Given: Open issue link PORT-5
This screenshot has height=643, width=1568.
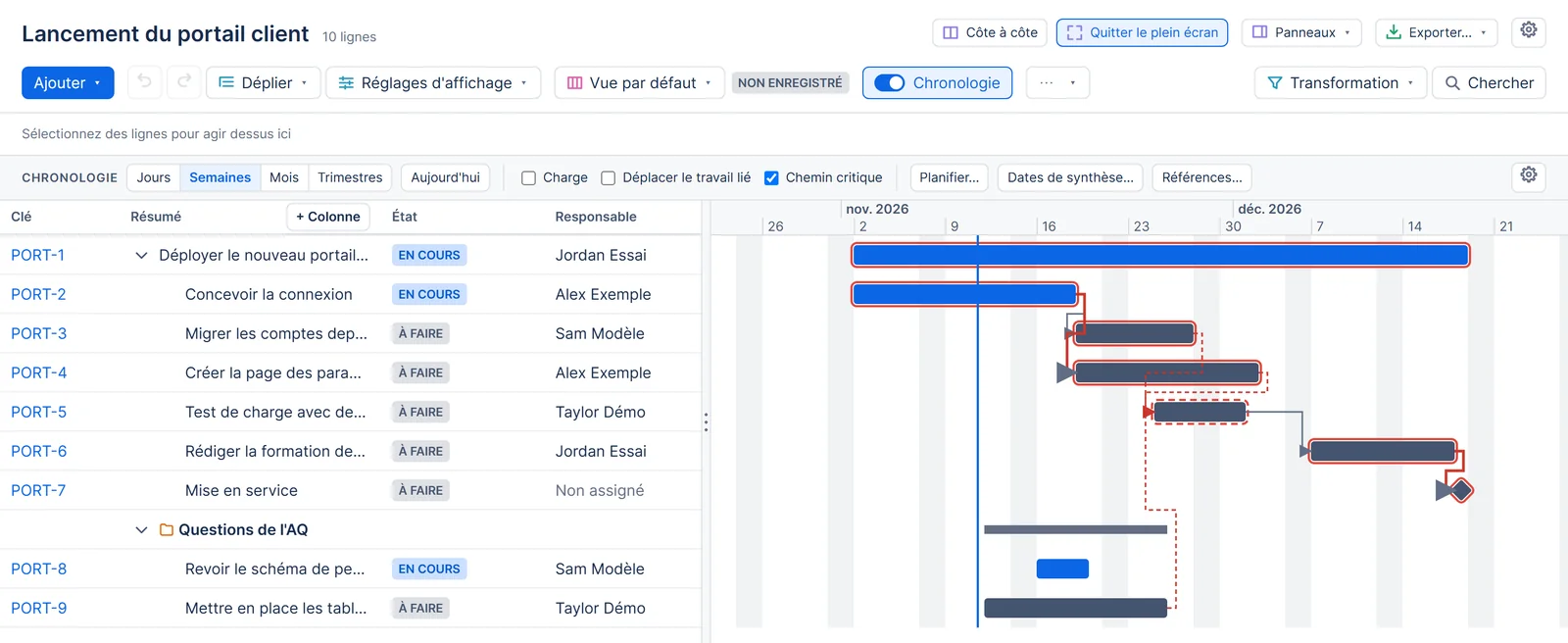Looking at the screenshot, I should click(x=39, y=412).
